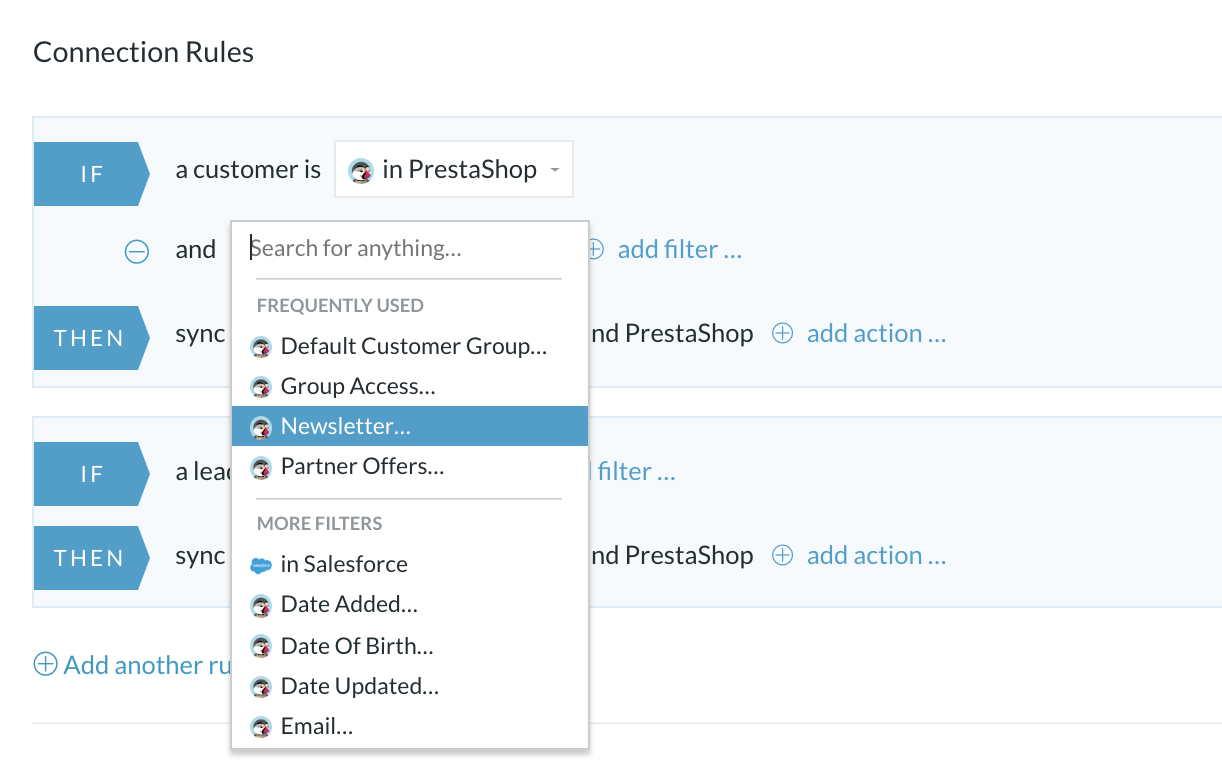The image size is (1222, 762).
Task: Pick Date Added filter
Action: click(410, 604)
